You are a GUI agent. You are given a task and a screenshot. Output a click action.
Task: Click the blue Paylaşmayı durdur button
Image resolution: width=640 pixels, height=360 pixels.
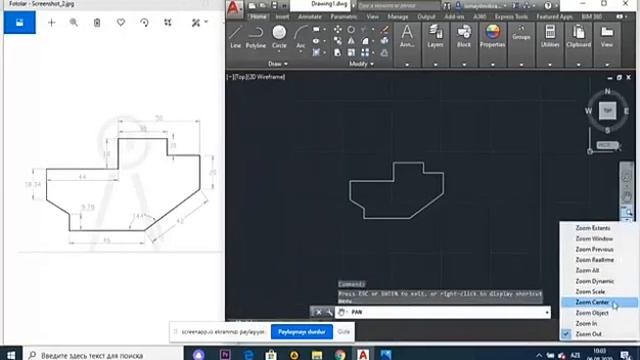click(x=302, y=332)
